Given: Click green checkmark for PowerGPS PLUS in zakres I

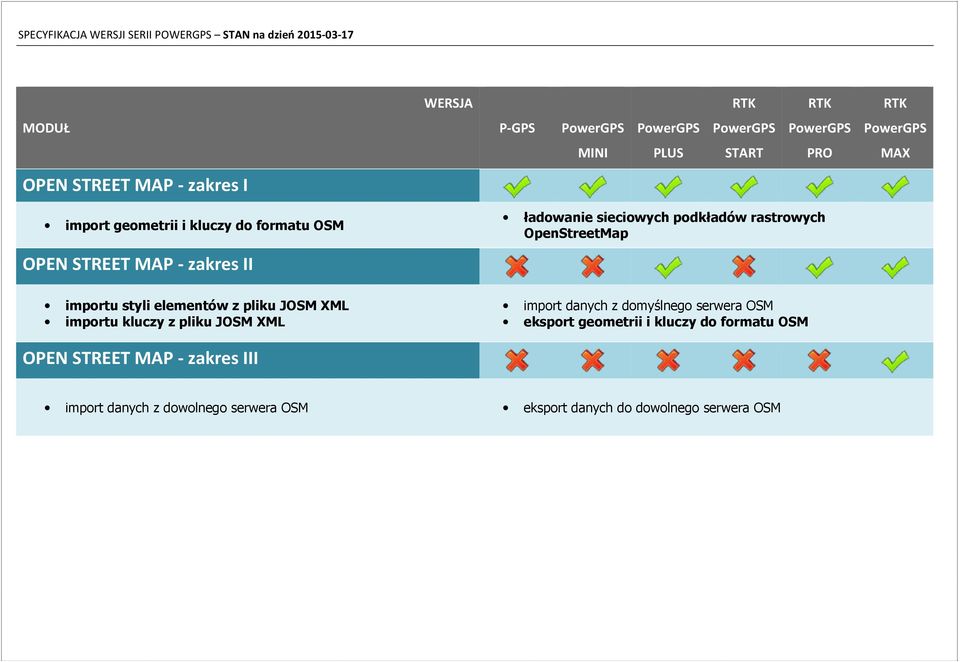Looking at the screenshot, I should point(668,186).
